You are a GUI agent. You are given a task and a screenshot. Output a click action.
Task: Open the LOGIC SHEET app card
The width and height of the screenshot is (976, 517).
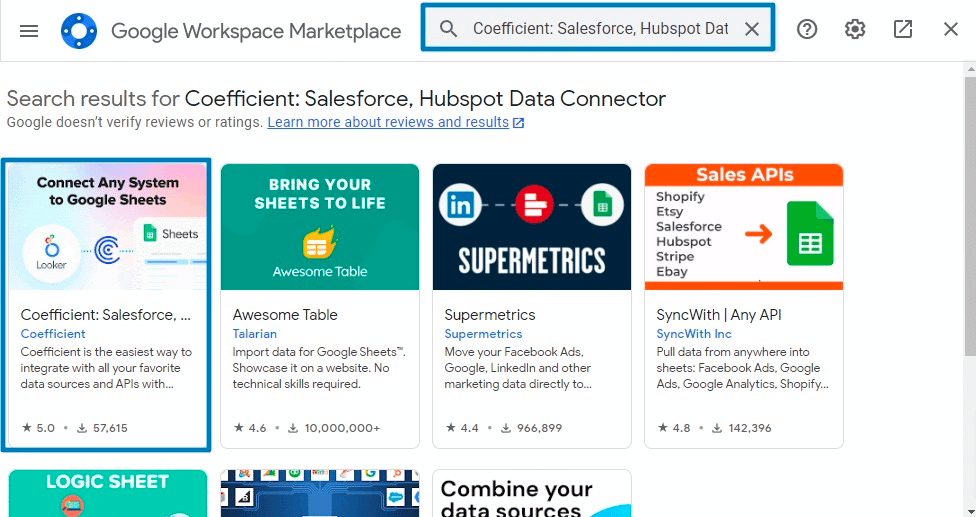[x=107, y=493]
